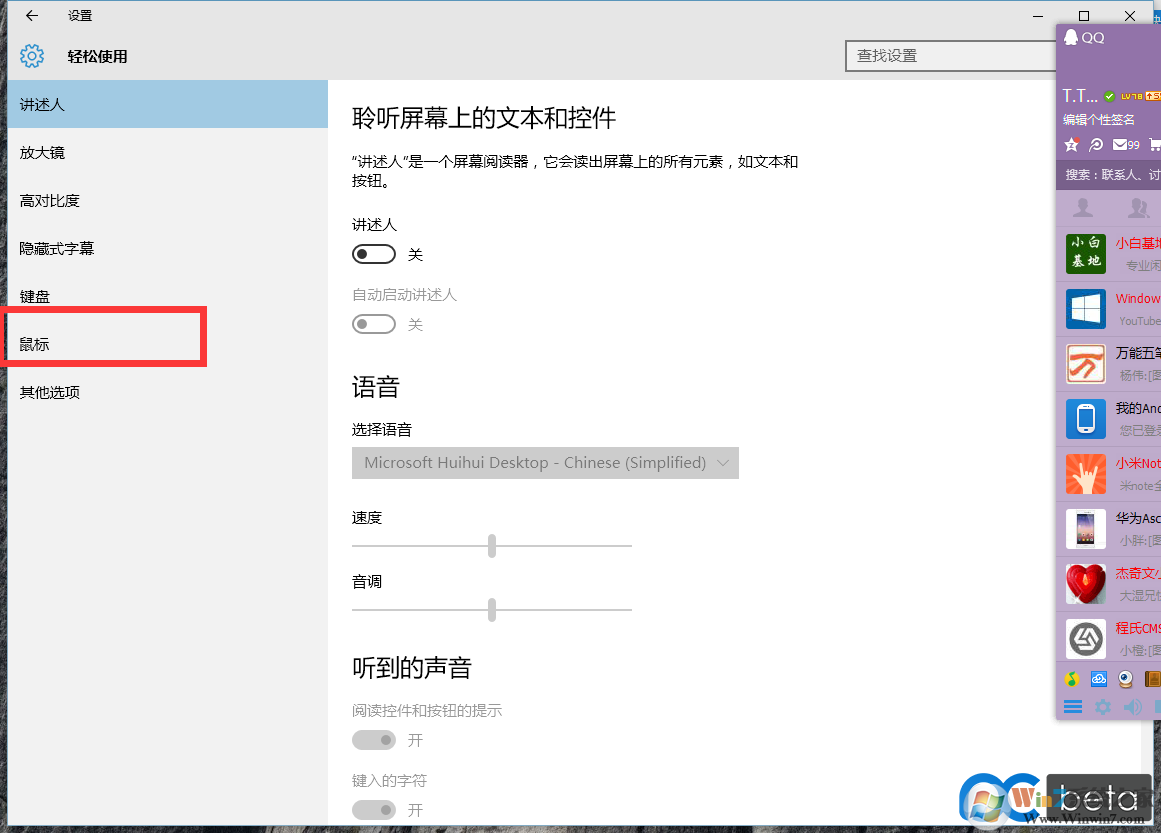Click 听到的声音 section heading
1161x833 pixels.
[412, 668]
